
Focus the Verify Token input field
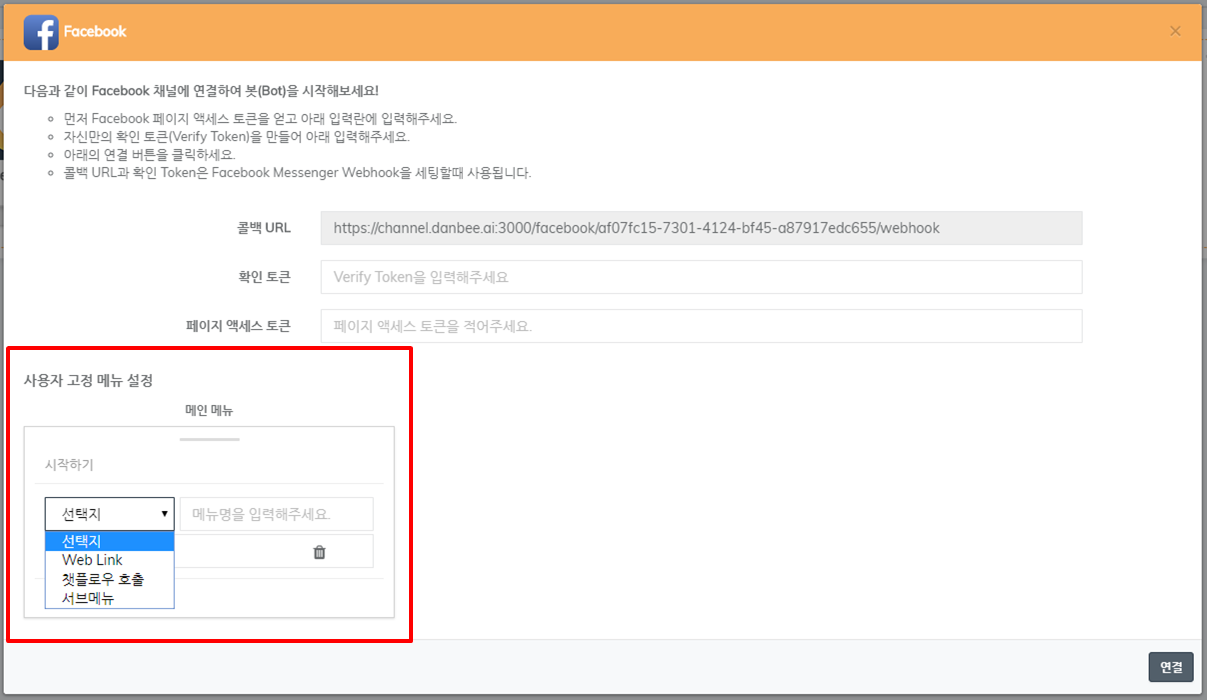[x=701, y=277]
